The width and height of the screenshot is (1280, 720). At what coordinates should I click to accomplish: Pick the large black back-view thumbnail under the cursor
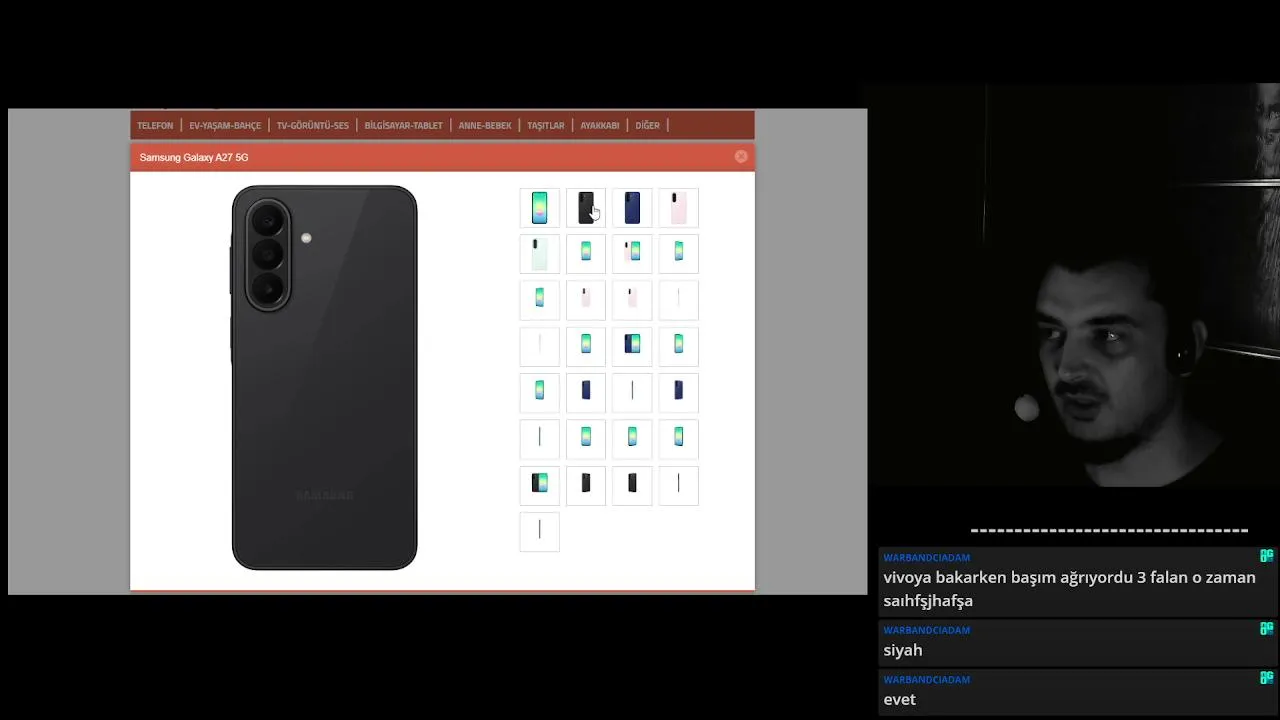point(586,208)
